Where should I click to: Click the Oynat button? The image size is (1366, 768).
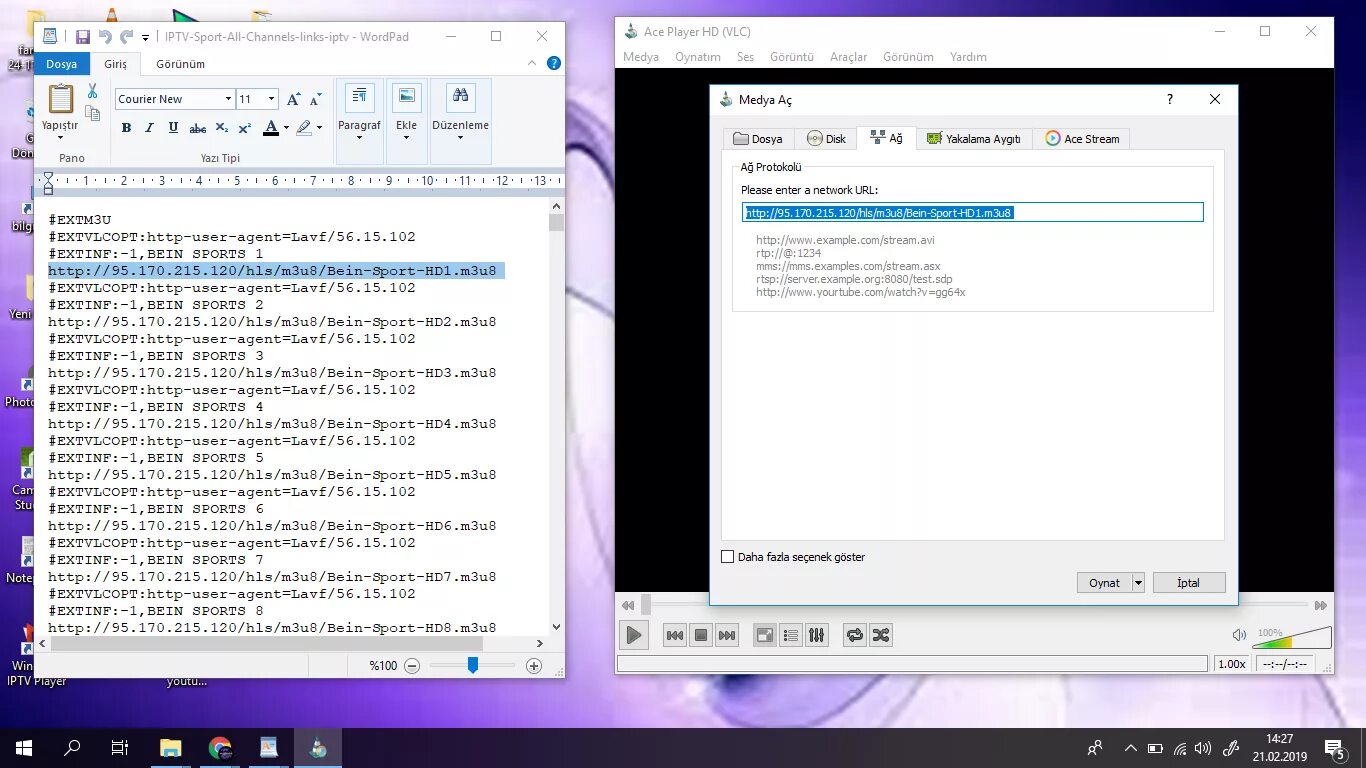(1104, 583)
